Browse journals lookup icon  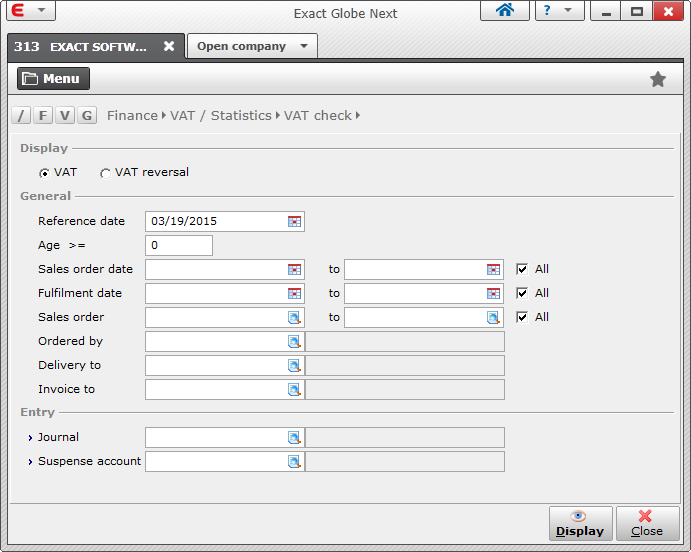(x=294, y=437)
